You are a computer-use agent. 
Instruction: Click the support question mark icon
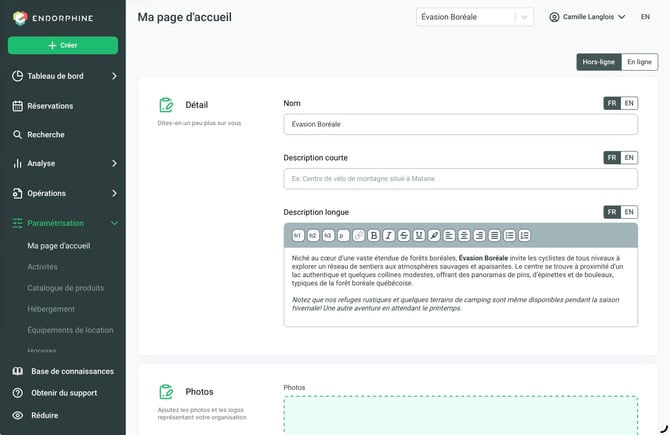click(x=18, y=393)
